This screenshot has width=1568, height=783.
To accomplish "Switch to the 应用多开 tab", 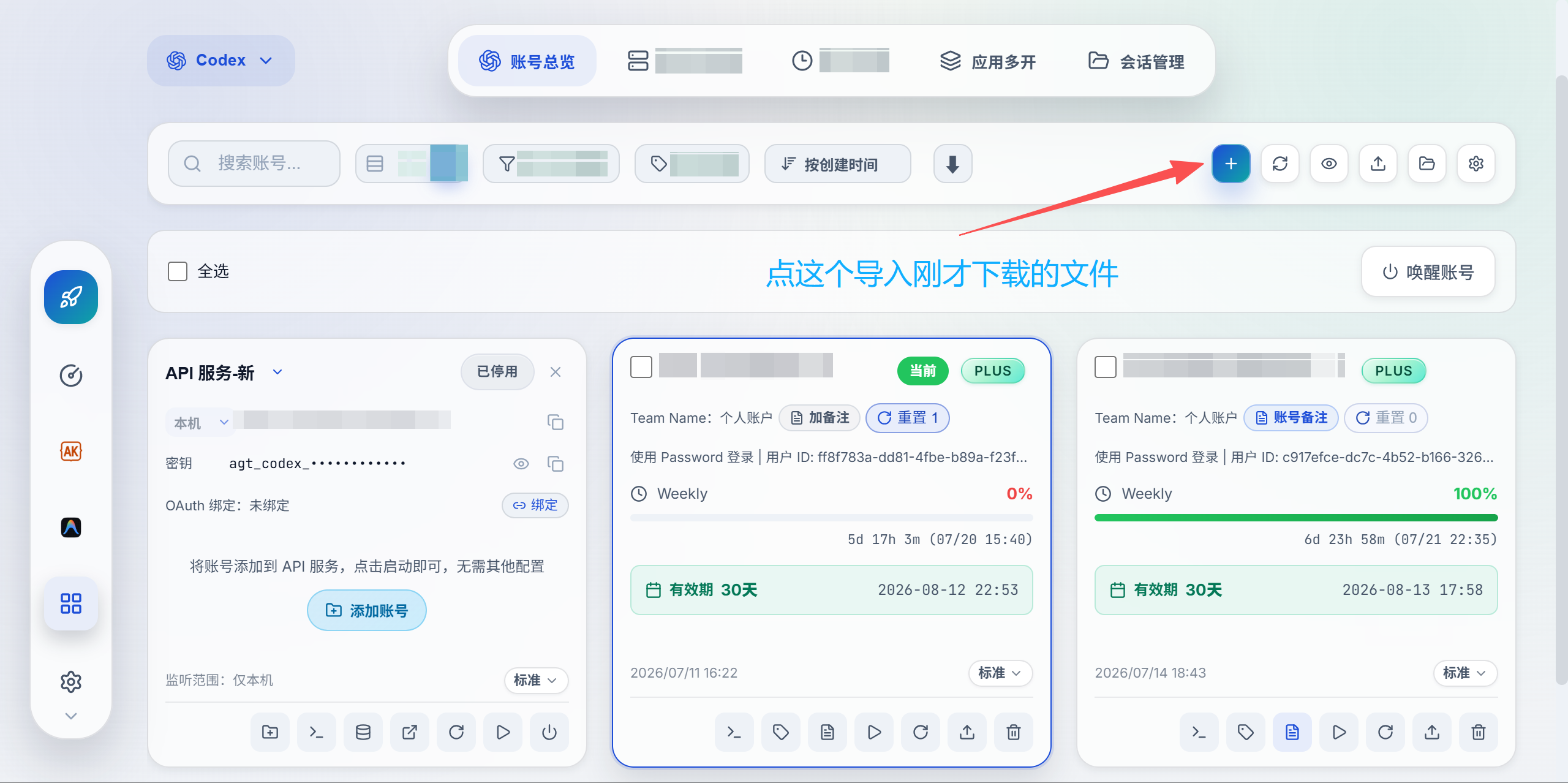I will point(987,61).
